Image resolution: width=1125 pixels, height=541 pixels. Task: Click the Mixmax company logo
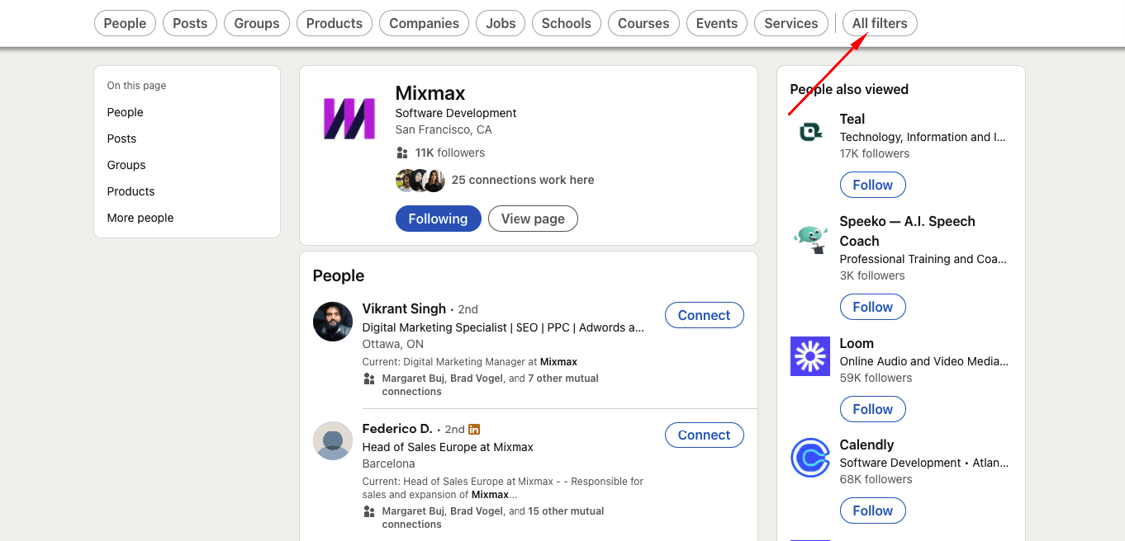pos(349,118)
